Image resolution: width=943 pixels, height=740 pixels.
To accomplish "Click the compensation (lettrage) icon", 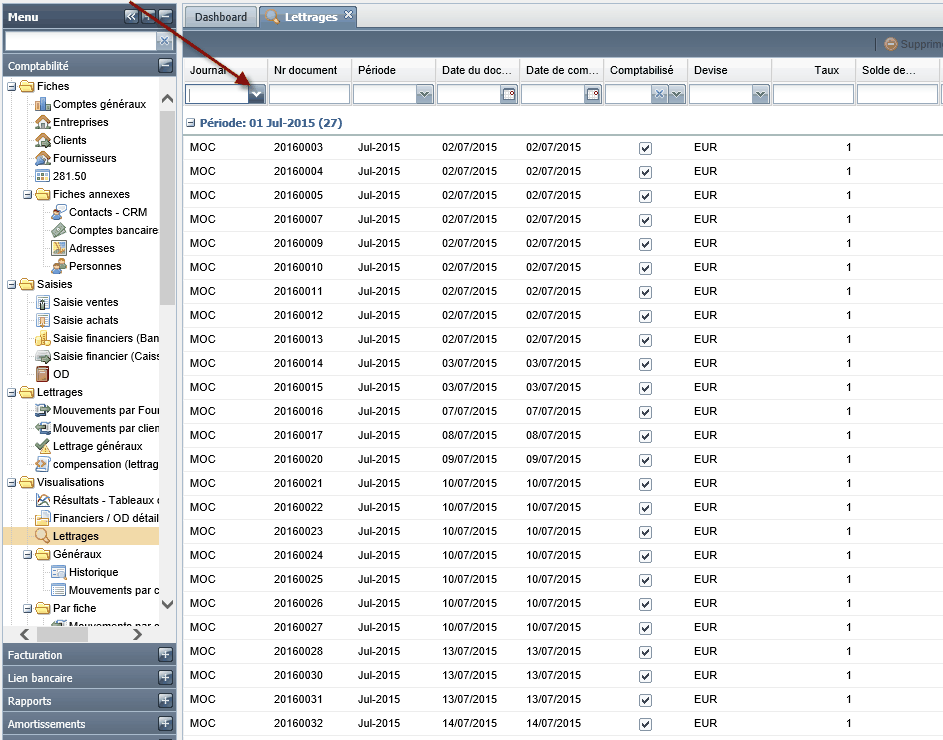I will pyautogui.click(x=43, y=464).
